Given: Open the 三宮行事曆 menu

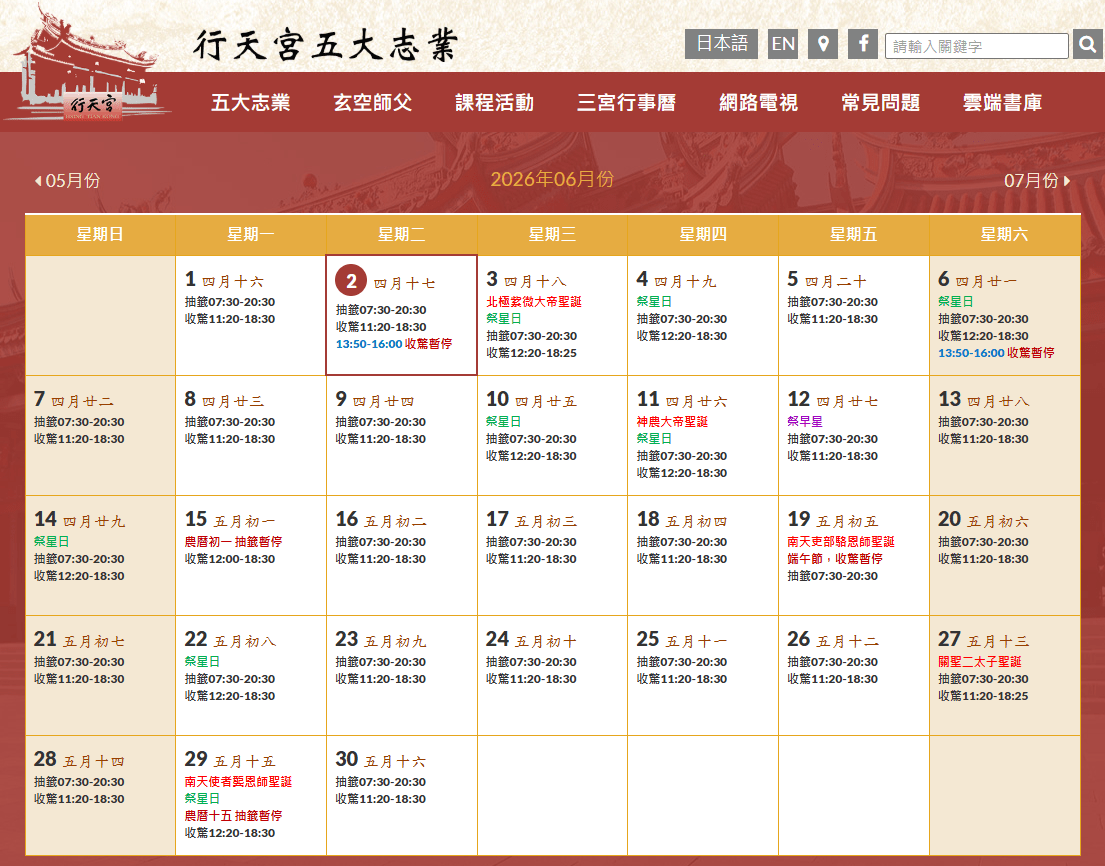Looking at the screenshot, I should click(x=626, y=103).
